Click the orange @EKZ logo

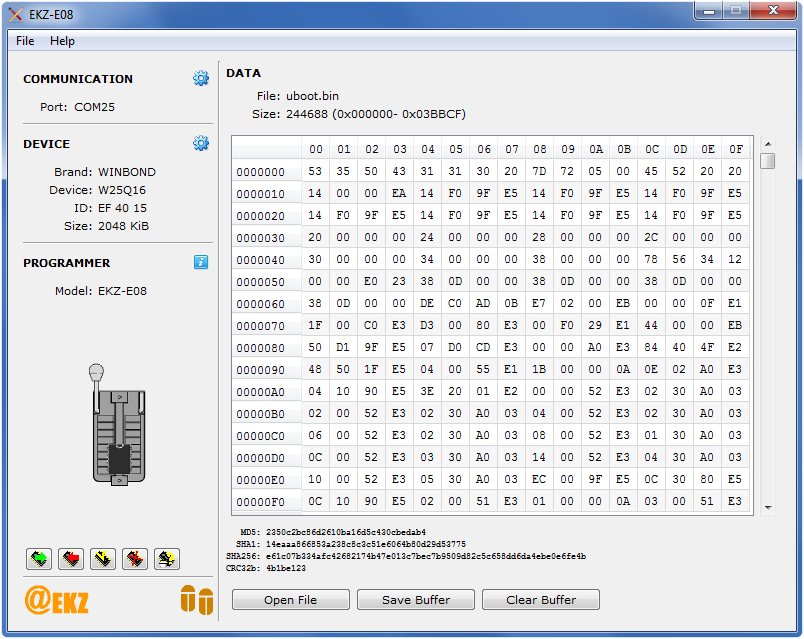[x=57, y=600]
